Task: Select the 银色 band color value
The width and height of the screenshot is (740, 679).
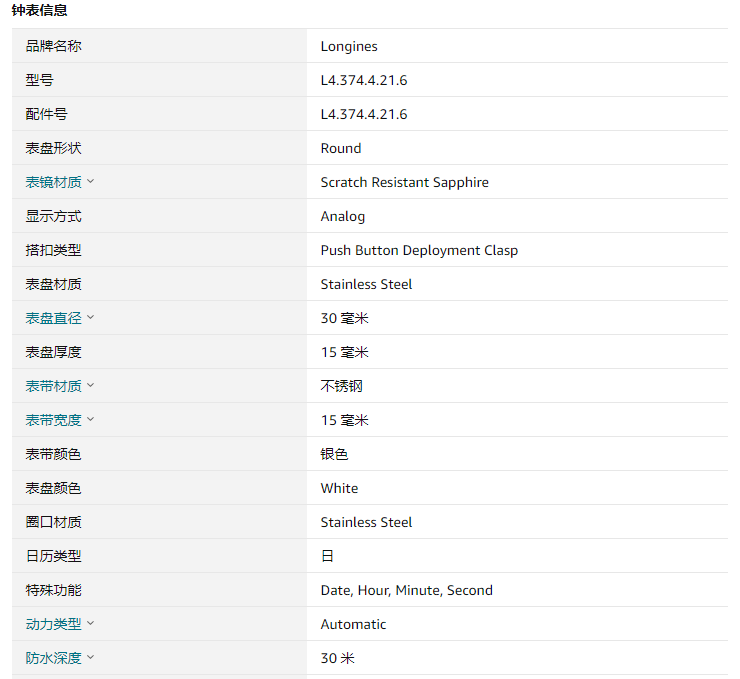Action: [x=334, y=454]
